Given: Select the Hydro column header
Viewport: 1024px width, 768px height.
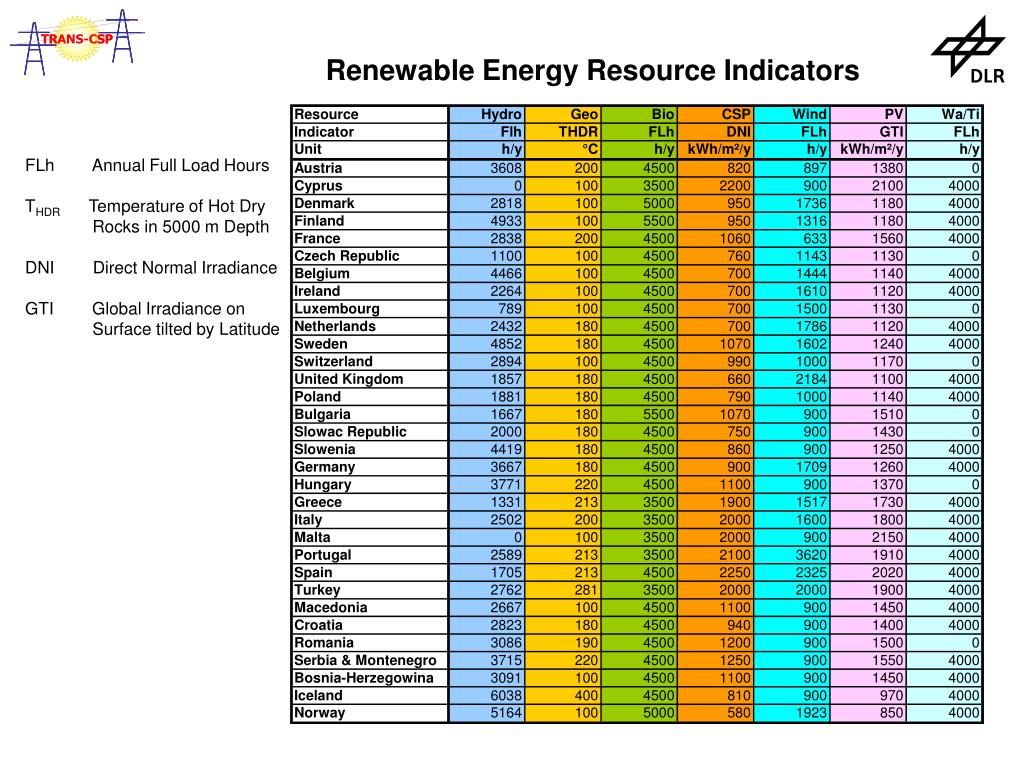Looking at the screenshot, I should pyautogui.click(x=487, y=114).
